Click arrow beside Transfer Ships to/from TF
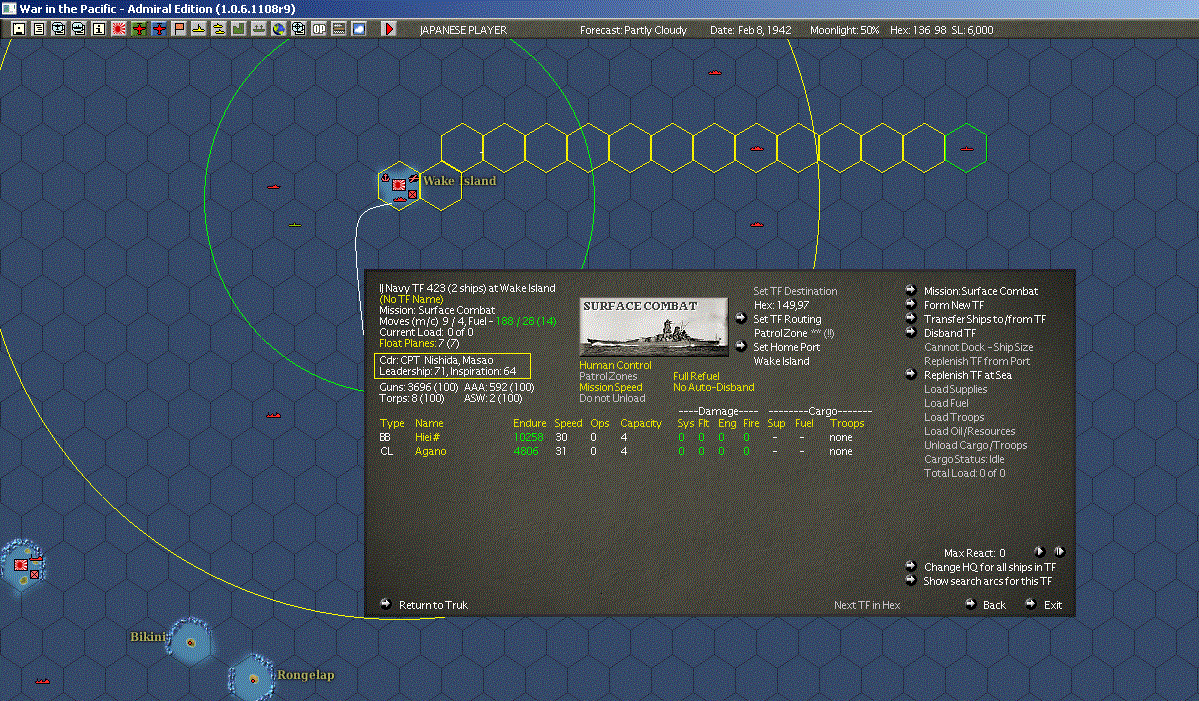Viewport: 1199px width, 701px height. pyautogui.click(x=911, y=318)
